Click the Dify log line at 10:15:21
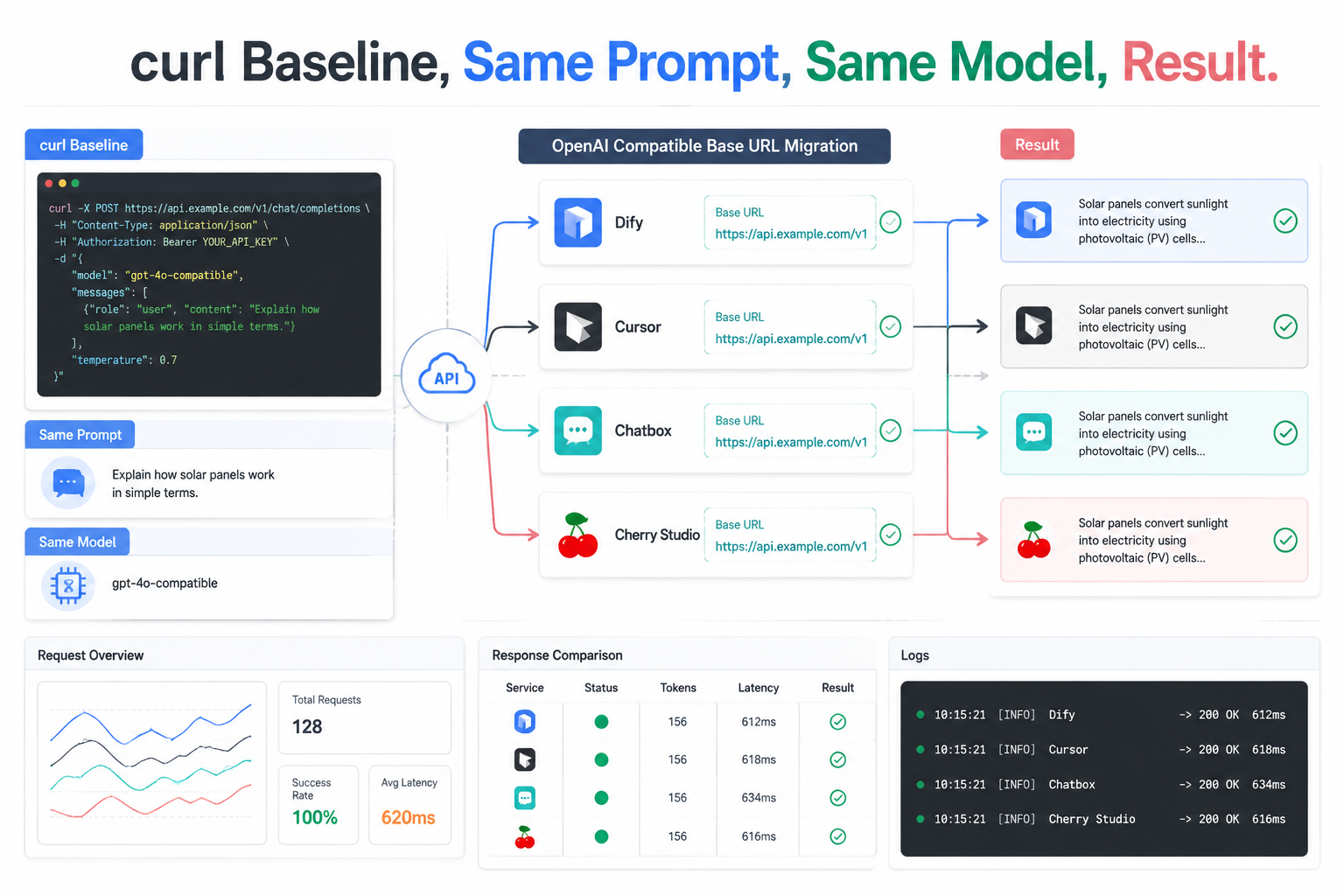This screenshot has height=896, width=1344. (x=1102, y=715)
